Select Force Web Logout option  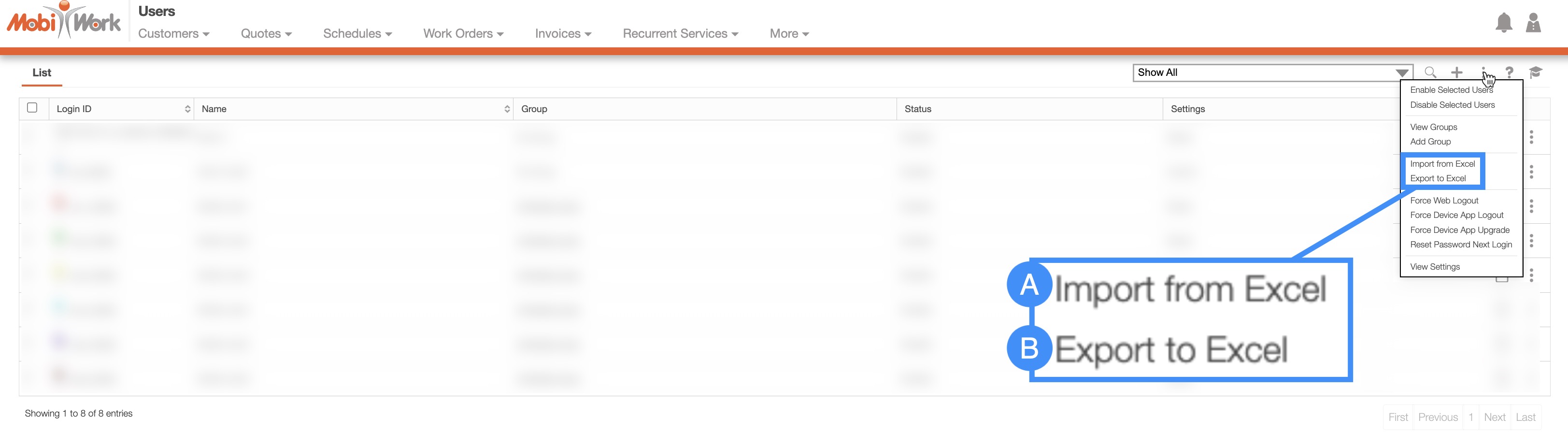(1444, 201)
